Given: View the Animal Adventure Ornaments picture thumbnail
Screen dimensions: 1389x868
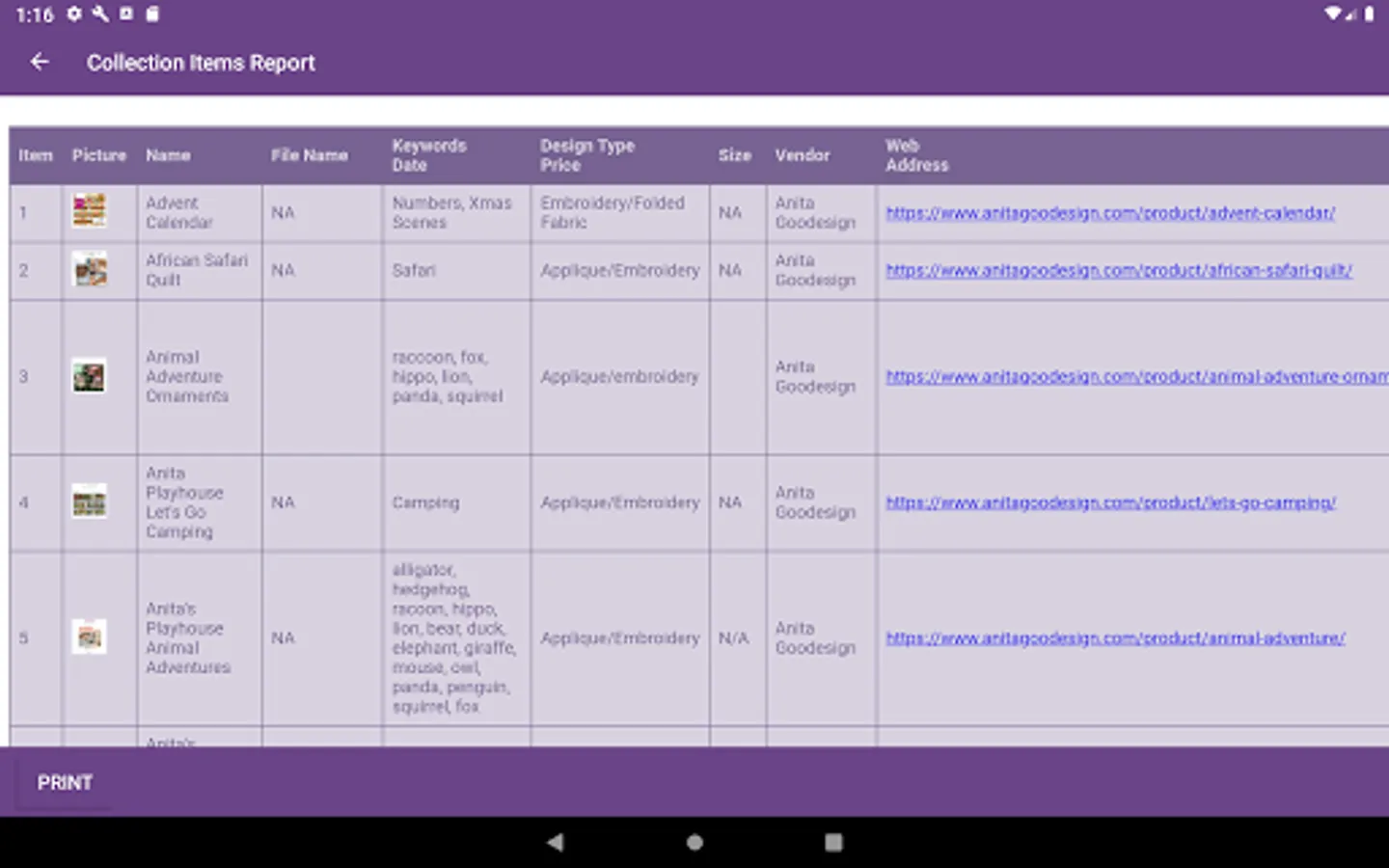Looking at the screenshot, I should tap(90, 376).
